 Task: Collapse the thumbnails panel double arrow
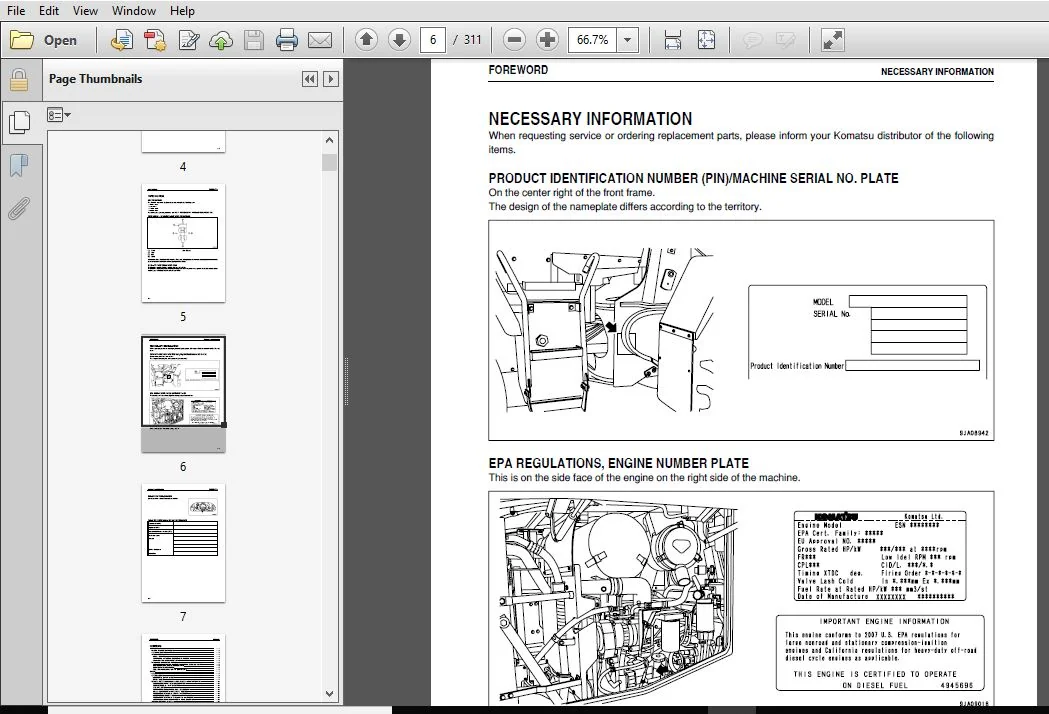pos(310,79)
